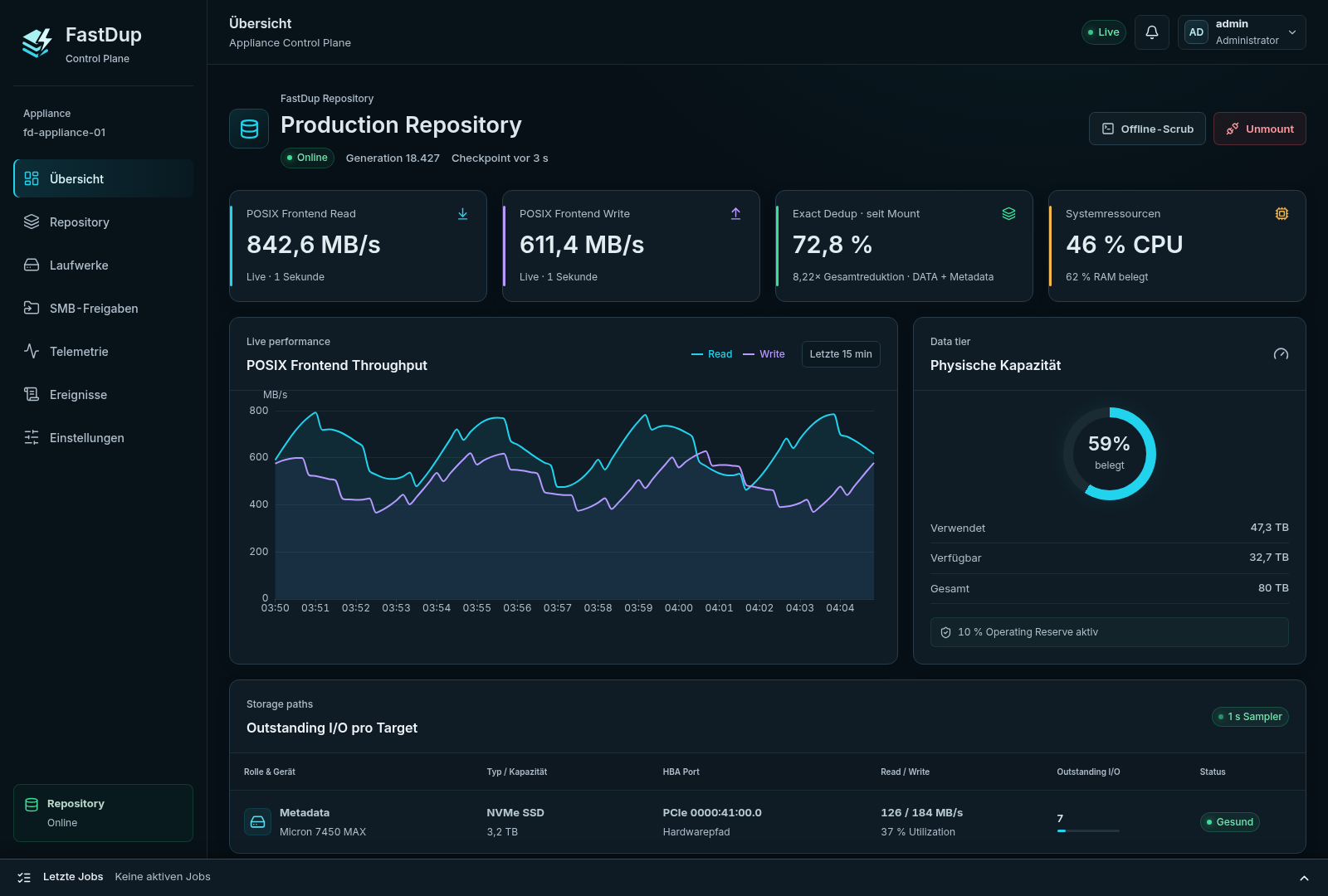
Task: Open the Letzte 15 min time range selector
Action: tap(841, 354)
